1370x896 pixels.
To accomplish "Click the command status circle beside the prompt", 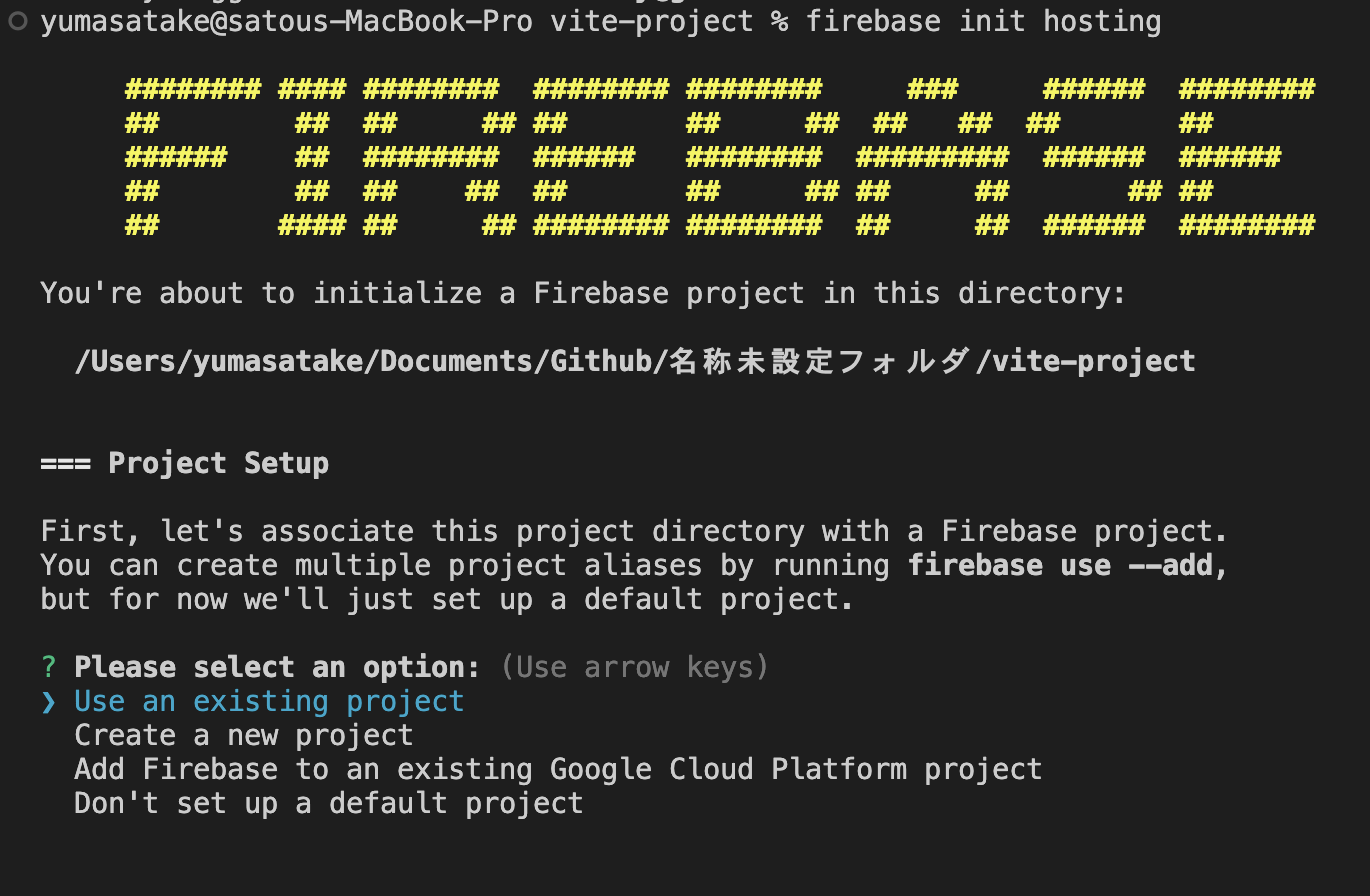I will [15, 21].
